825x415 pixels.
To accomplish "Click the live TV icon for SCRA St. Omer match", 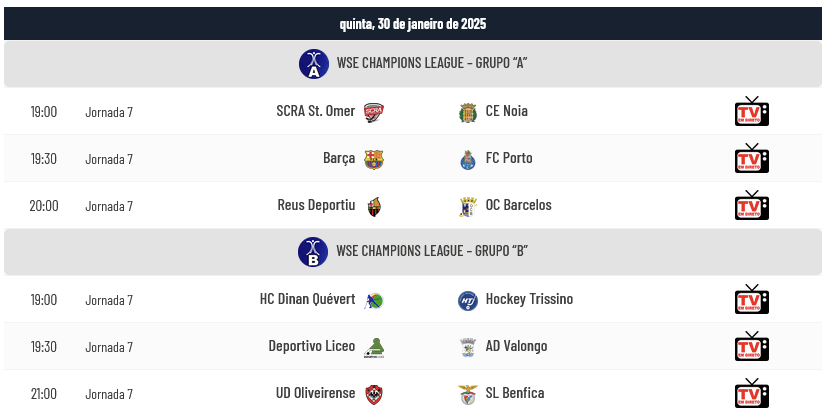I will (751, 112).
